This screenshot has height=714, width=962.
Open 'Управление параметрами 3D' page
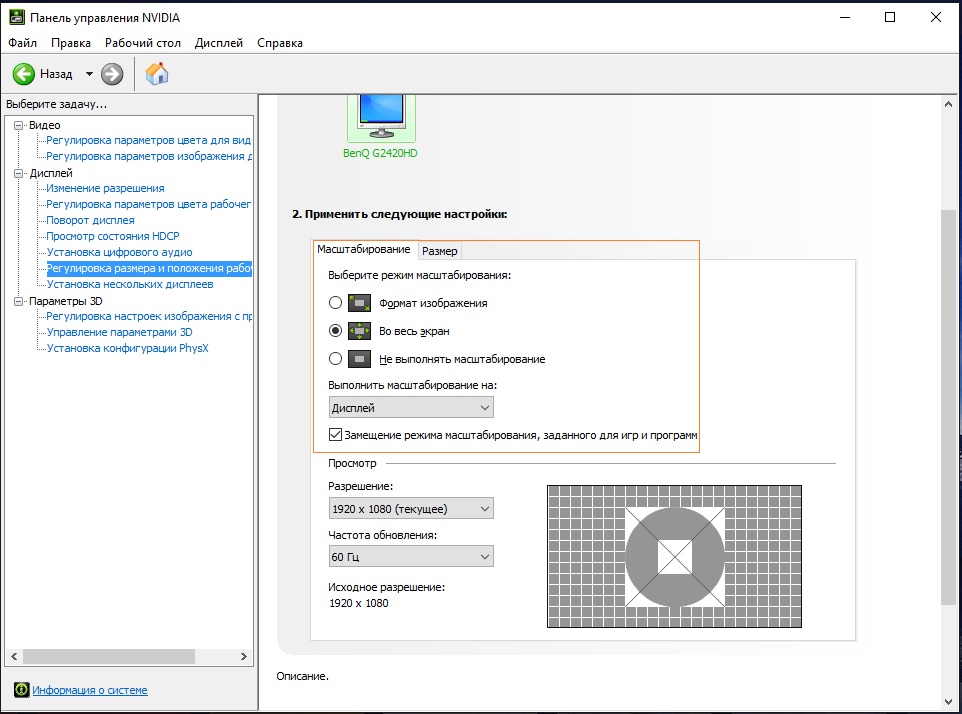[x=120, y=332]
